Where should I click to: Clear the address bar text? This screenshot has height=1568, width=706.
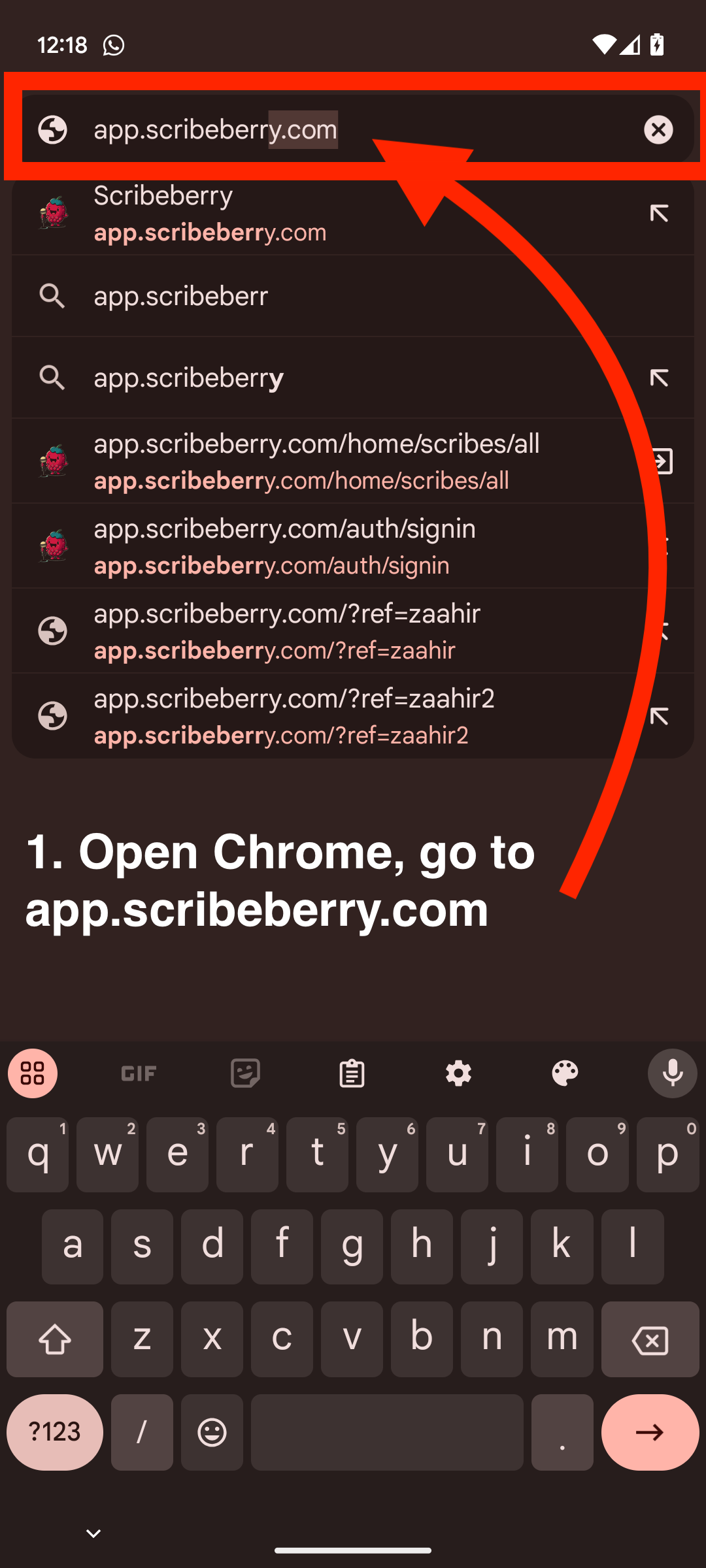pyautogui.click(x=658, y=129)
